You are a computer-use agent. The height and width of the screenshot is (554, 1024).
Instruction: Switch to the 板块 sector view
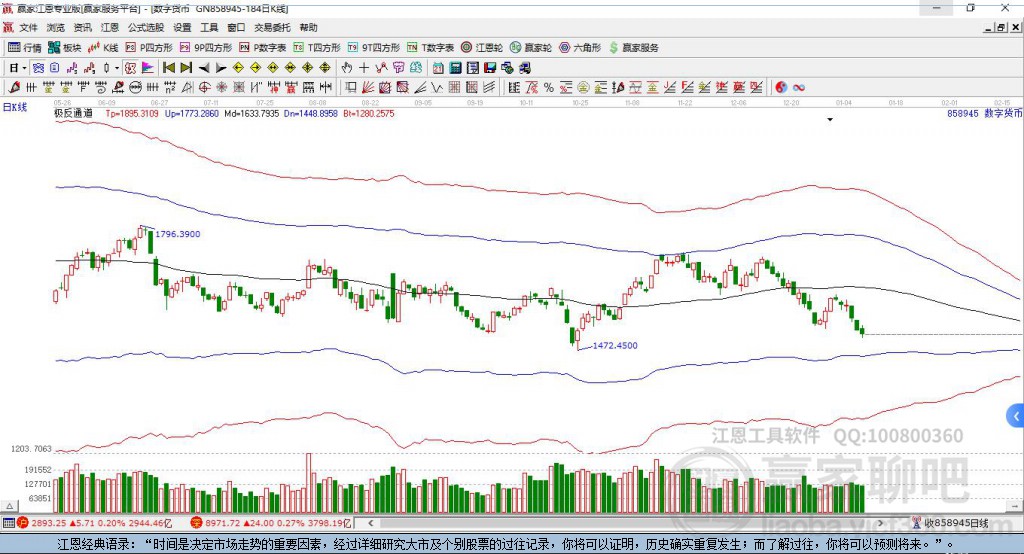(65, 48)
